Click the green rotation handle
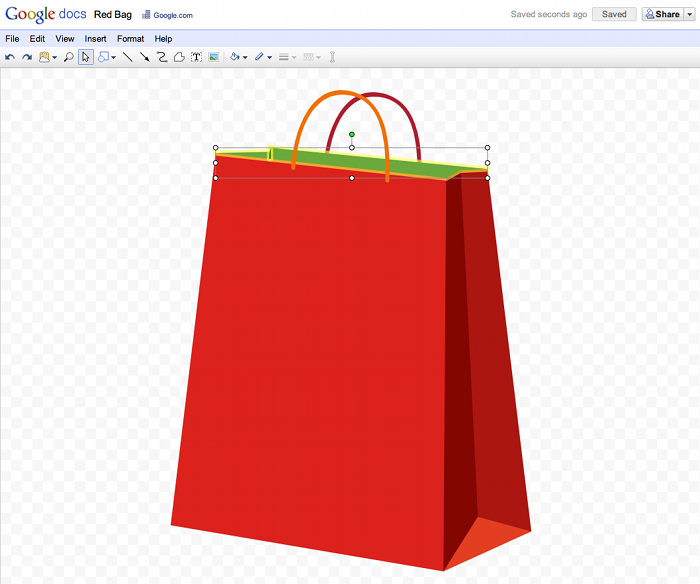 (352, 134)
